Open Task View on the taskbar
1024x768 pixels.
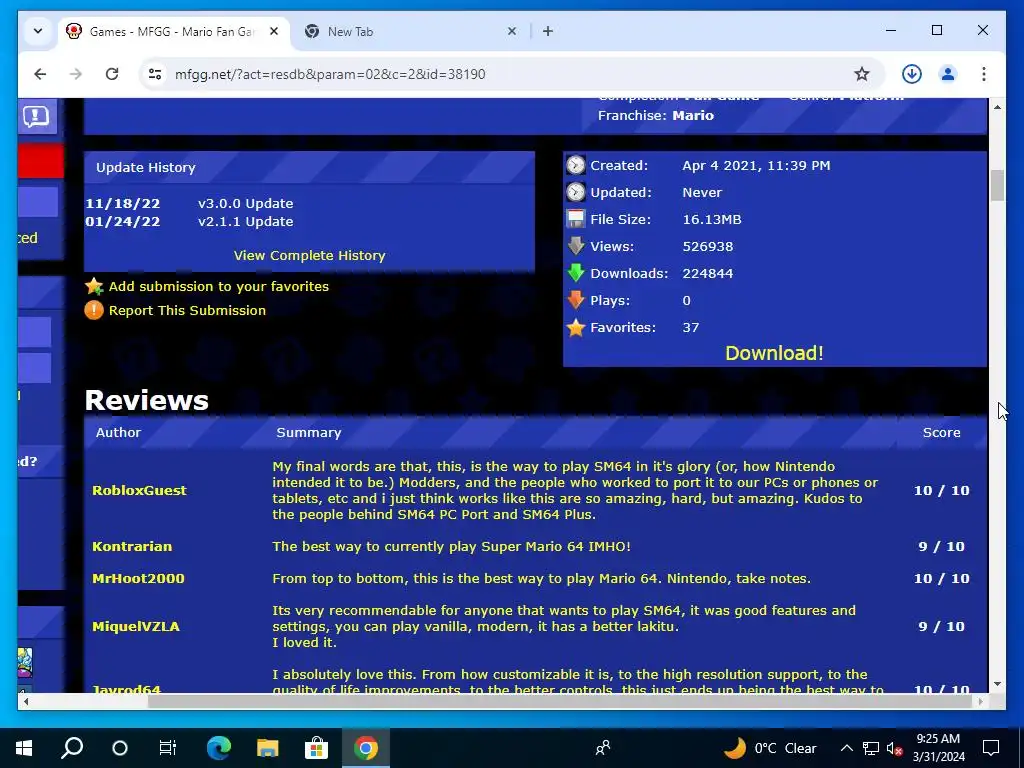168,748
